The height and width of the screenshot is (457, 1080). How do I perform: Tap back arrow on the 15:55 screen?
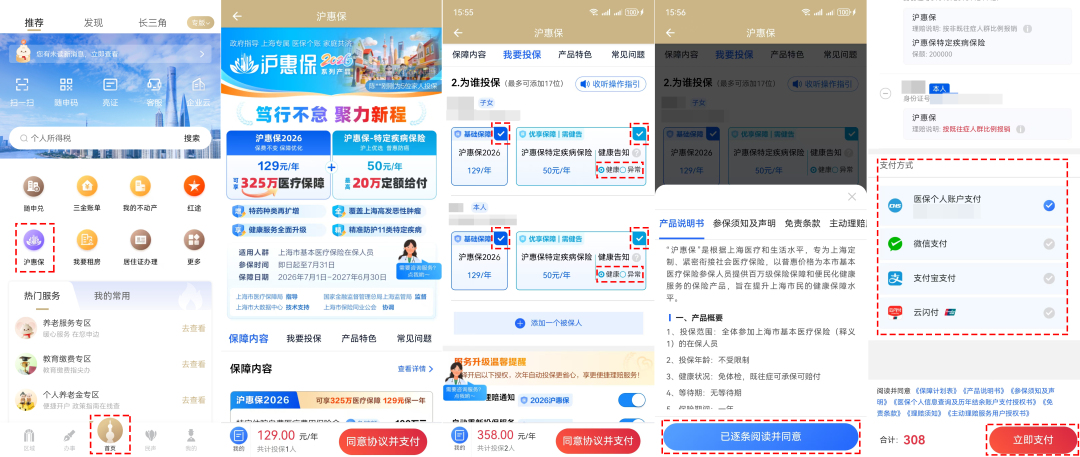click(458, 32)
